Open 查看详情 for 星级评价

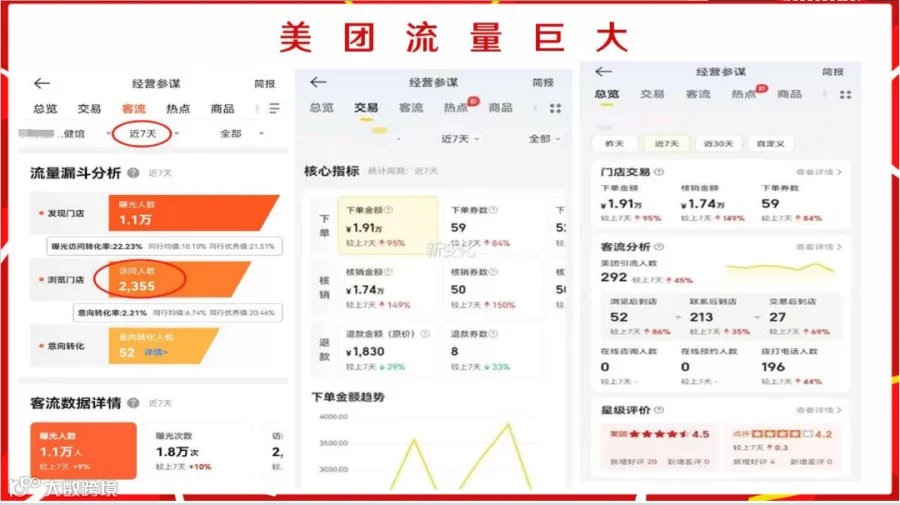(x=819, y=410)
